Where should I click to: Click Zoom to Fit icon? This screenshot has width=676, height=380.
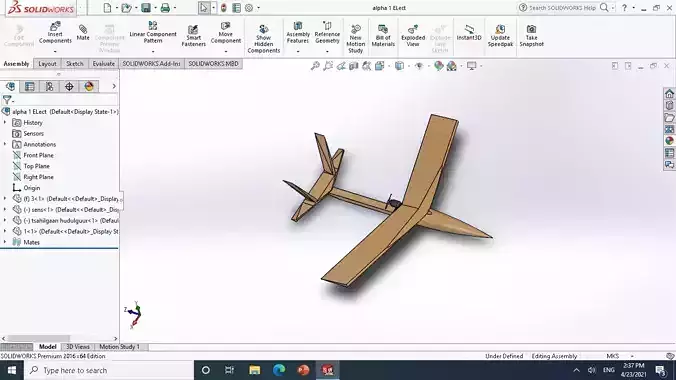pyautogui.click(x=315, y=66)
